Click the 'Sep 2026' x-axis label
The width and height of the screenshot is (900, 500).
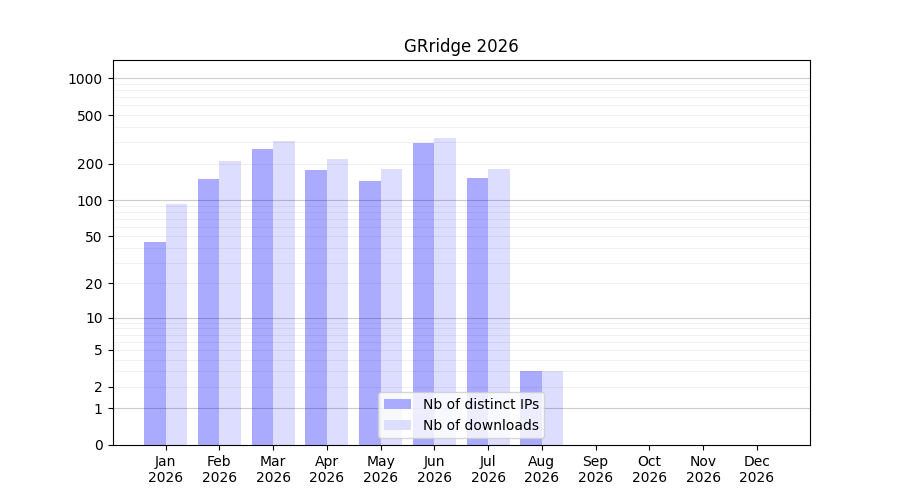[x=595, y=469]
